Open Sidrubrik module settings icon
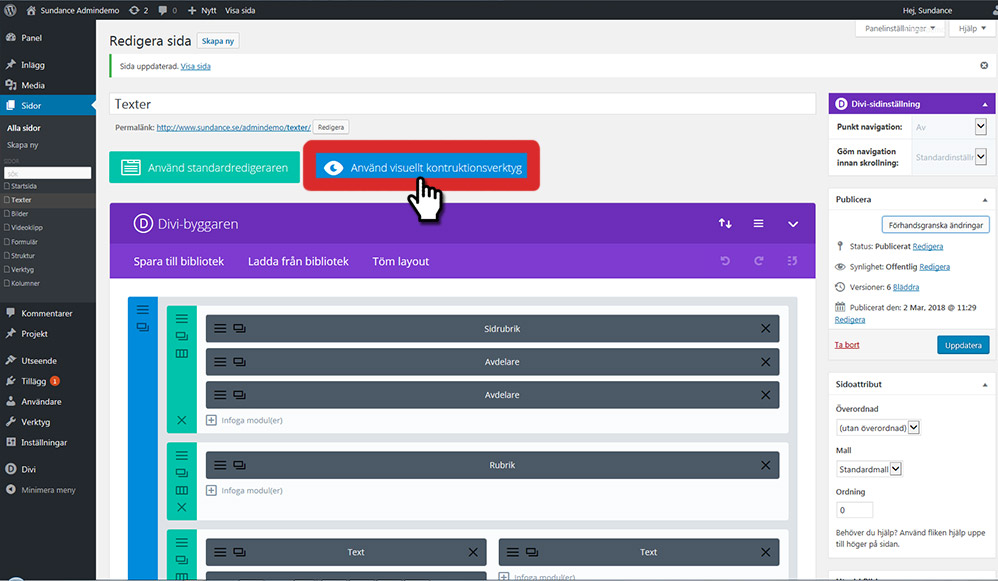998x581 pixels. pos(220,328)
